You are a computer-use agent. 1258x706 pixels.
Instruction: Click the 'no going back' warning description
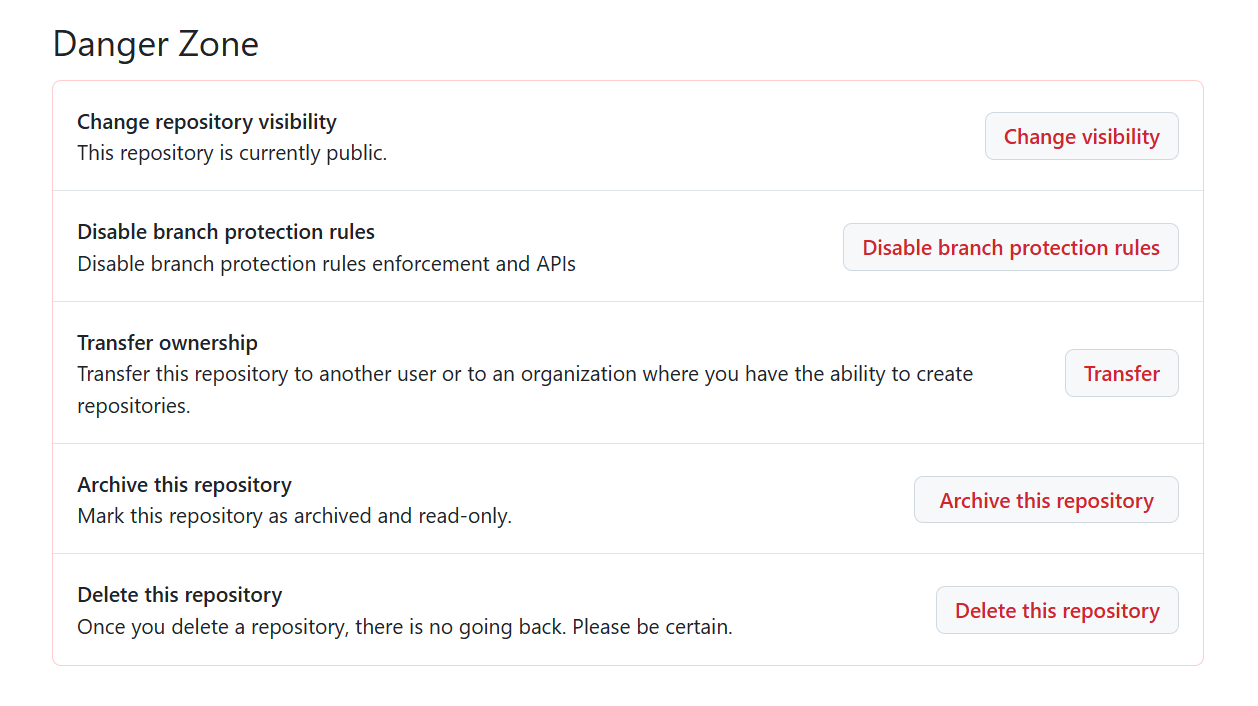[405, 627]
